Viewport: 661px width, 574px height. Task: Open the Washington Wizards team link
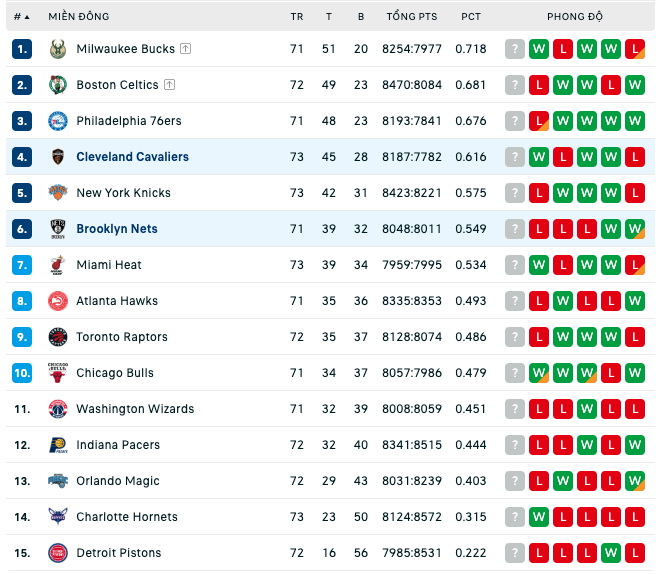(x=135, y=409)
